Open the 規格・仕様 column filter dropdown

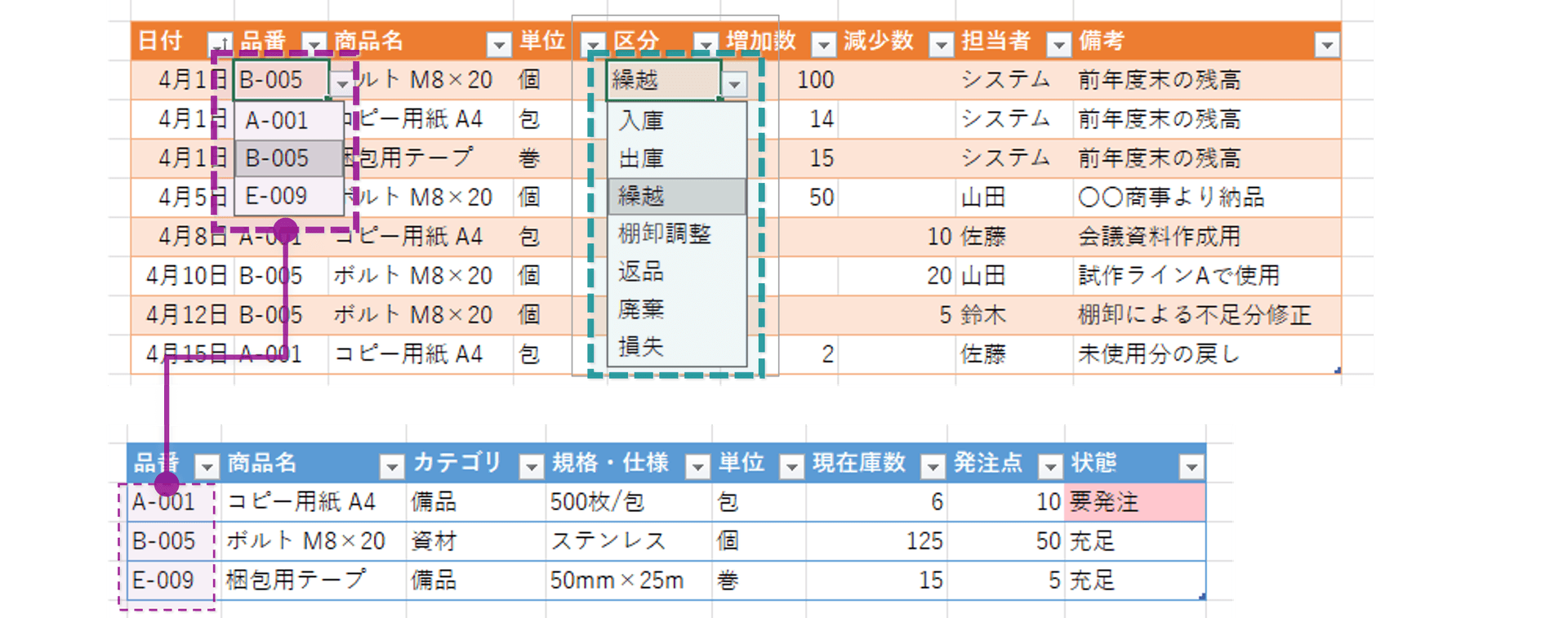(697, 466)
